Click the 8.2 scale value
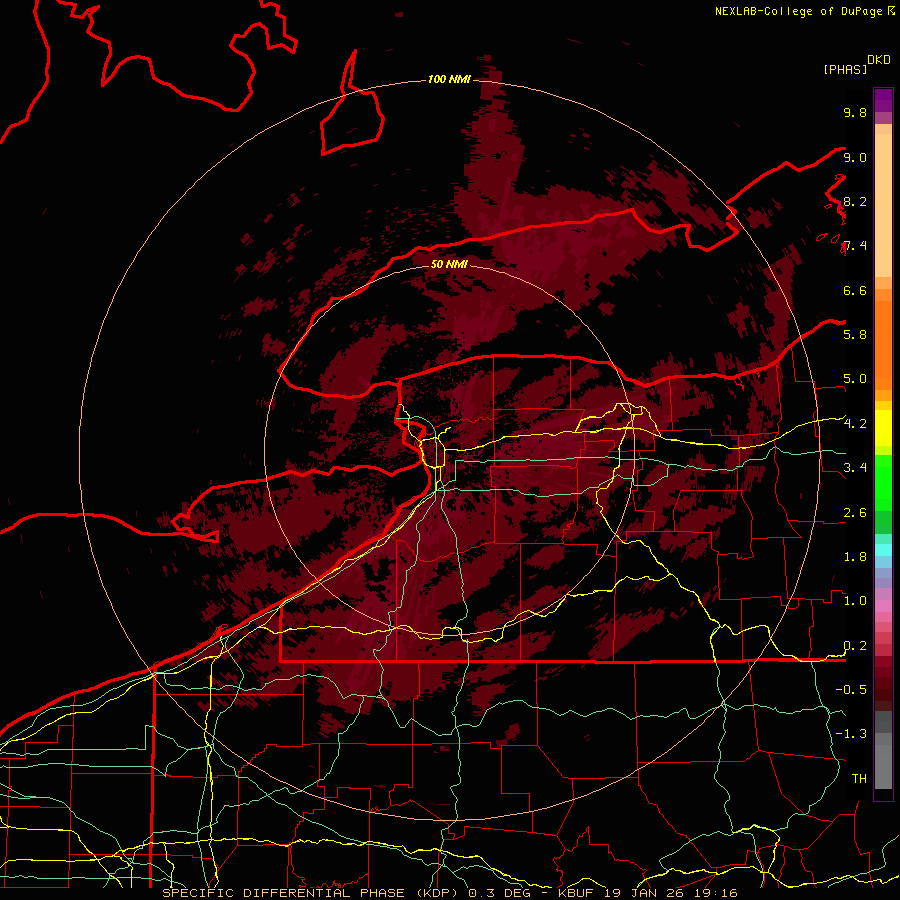Screen dimensions: 900x900 pos(855,201)
